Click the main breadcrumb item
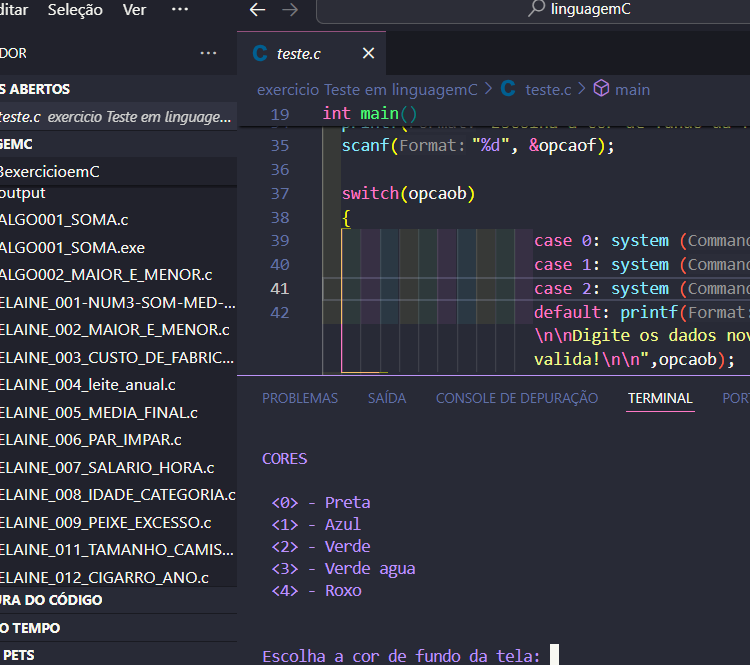Viewport: 750px width, 665px height. pos(632,89)
